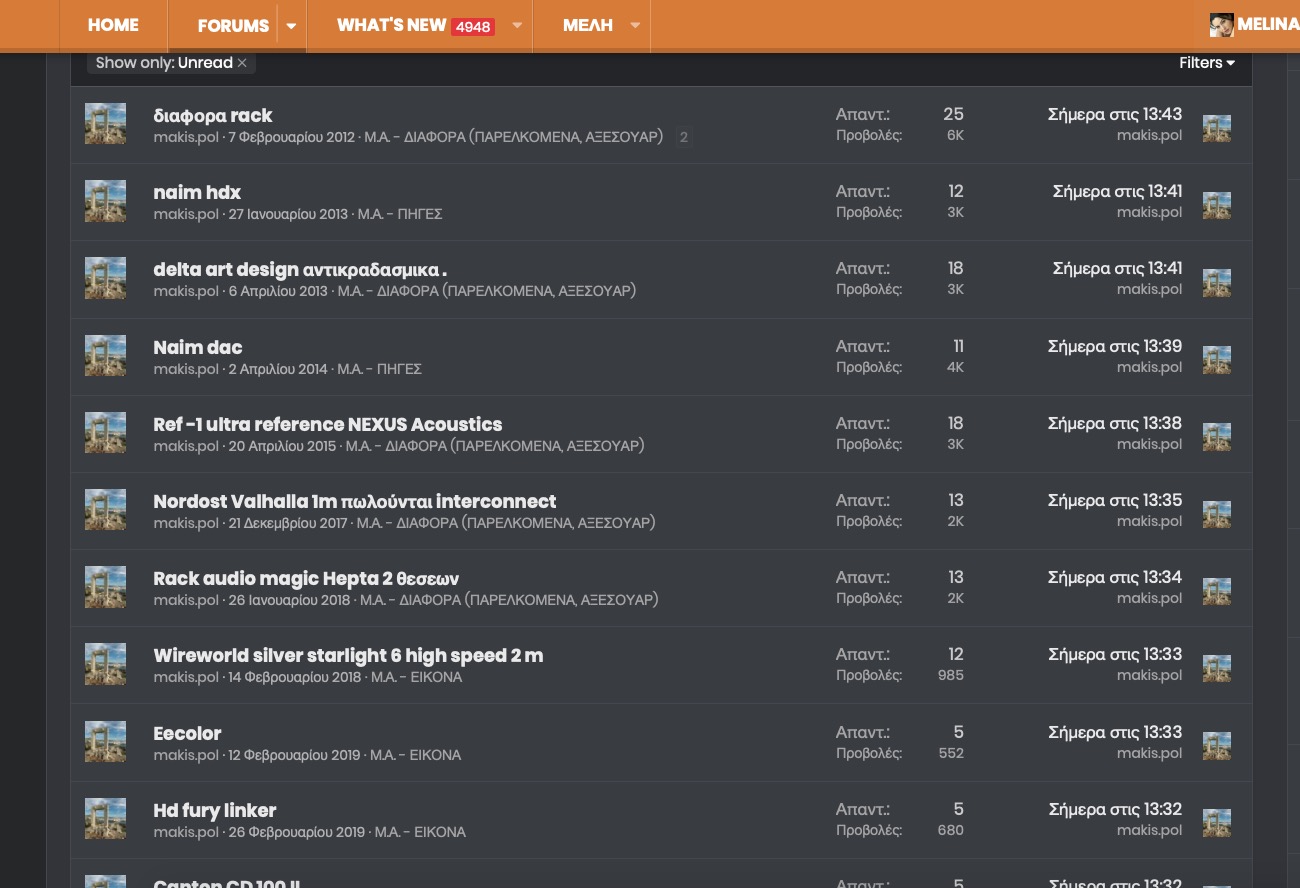Image resolution: width=1300 pixels, height=888 pixels.
Task: Click author avatar beside Wireworld silver starlight thread
Action: coord(105,664)
